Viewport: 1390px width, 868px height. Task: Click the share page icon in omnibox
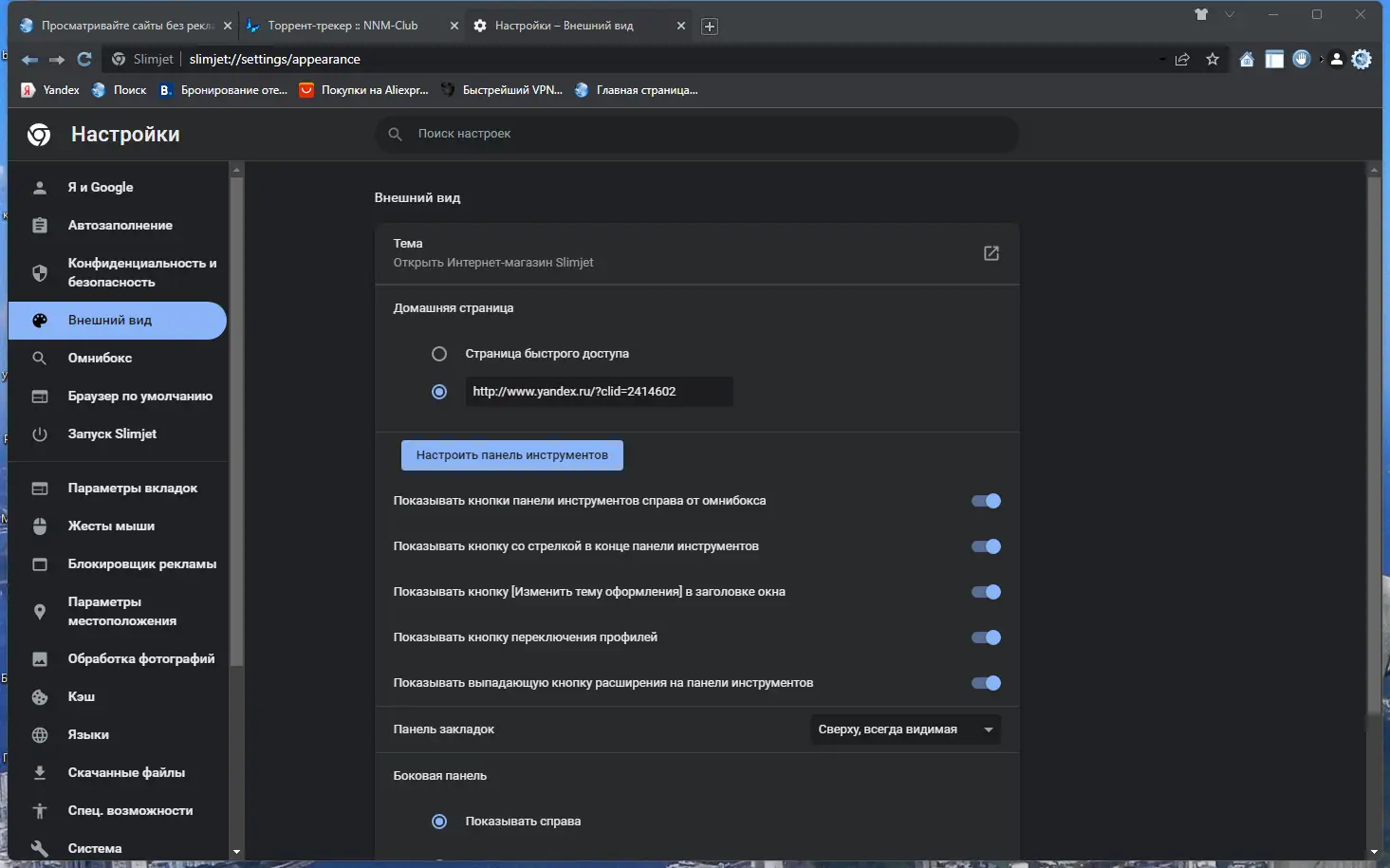pos(1182,60)
